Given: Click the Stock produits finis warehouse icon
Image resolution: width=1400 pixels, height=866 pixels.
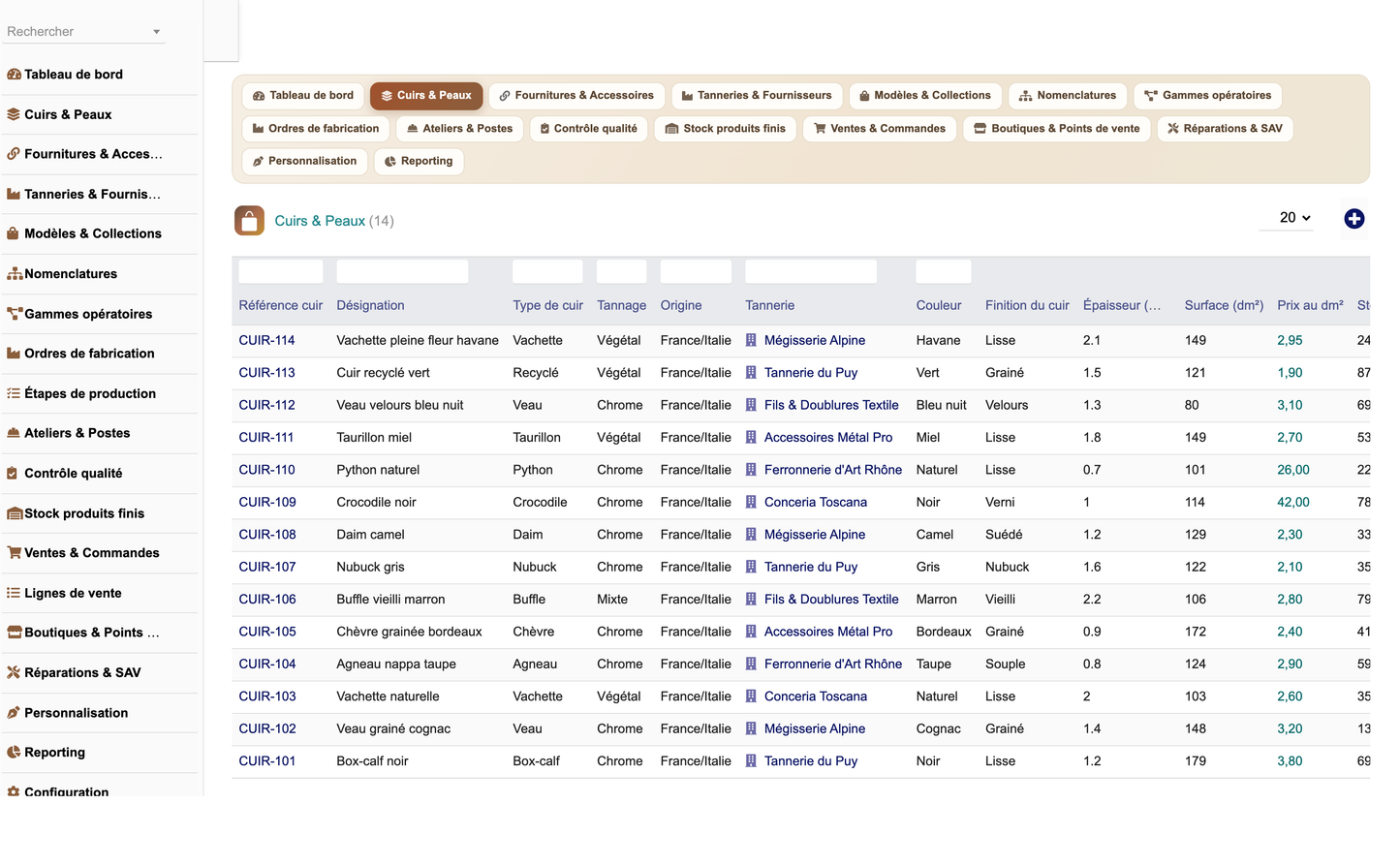Looking at the screenshot, I should 15,513.
